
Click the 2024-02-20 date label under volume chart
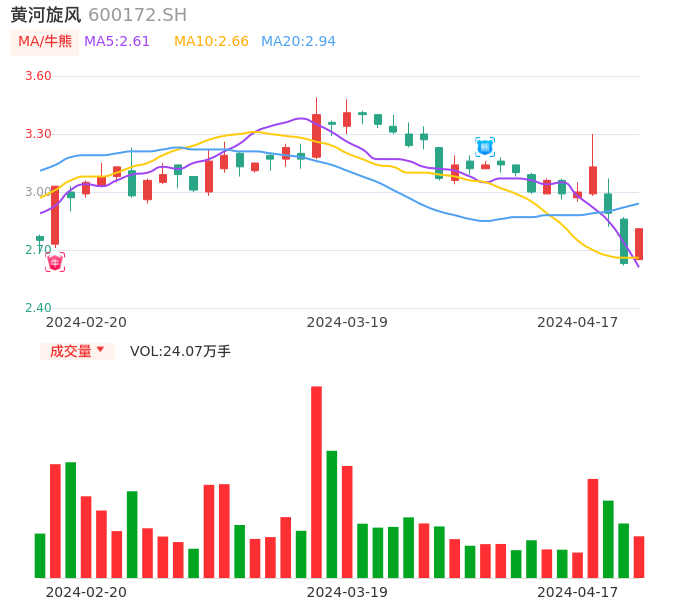pyautogui.click(x=86, y=592)
